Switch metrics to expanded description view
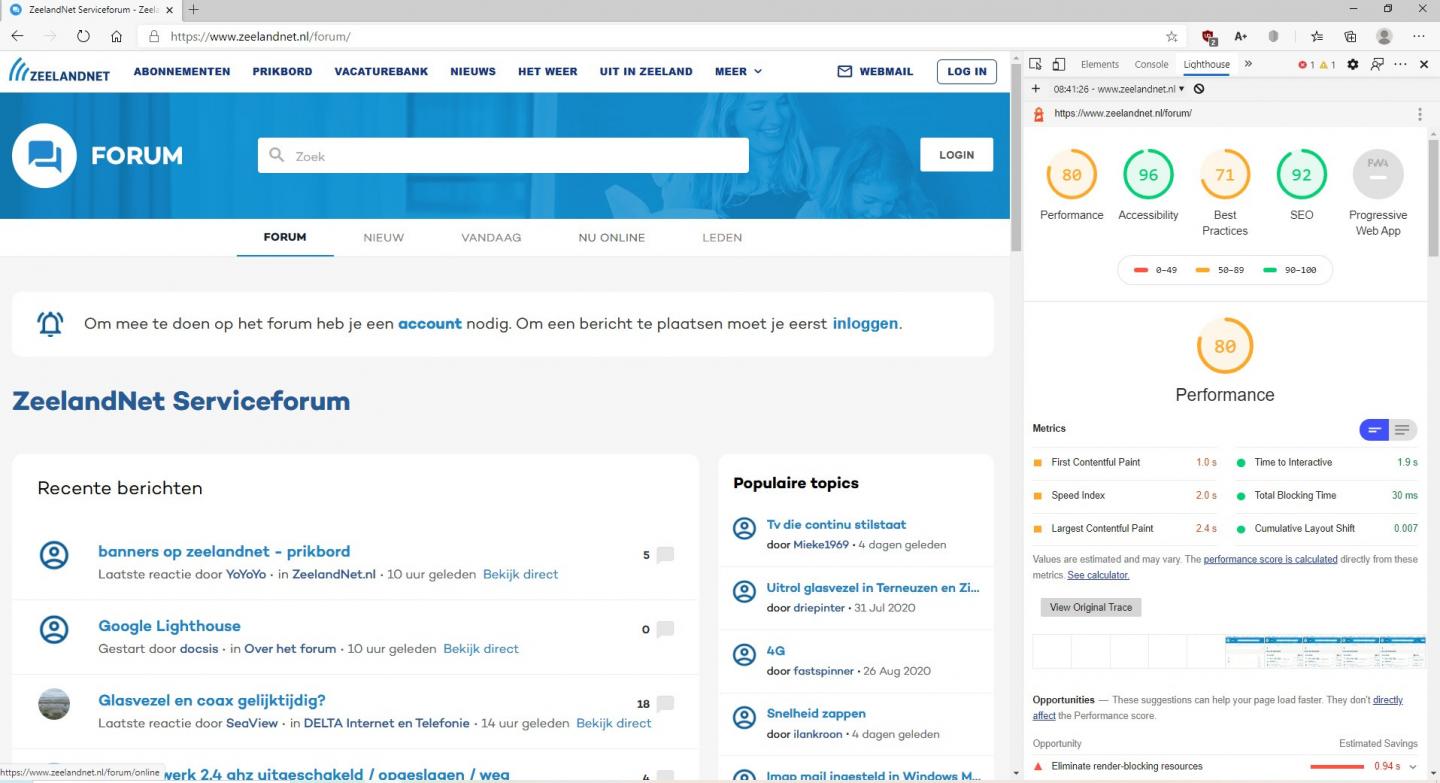Screen dimensions: 1440x783 coord(1402,430)
